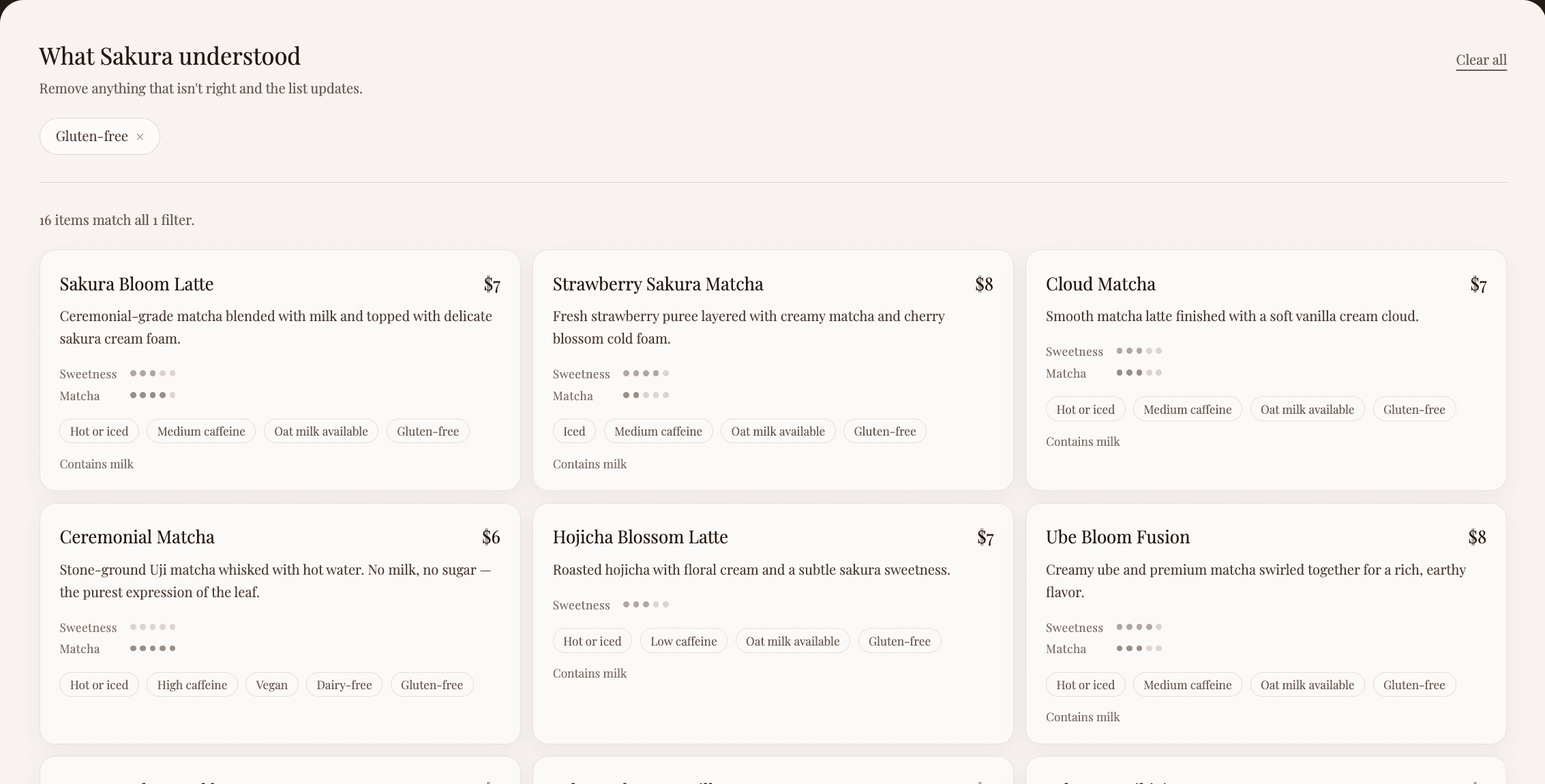Click the $7 price on Hojicha Blossom Latte

point(985,537)
